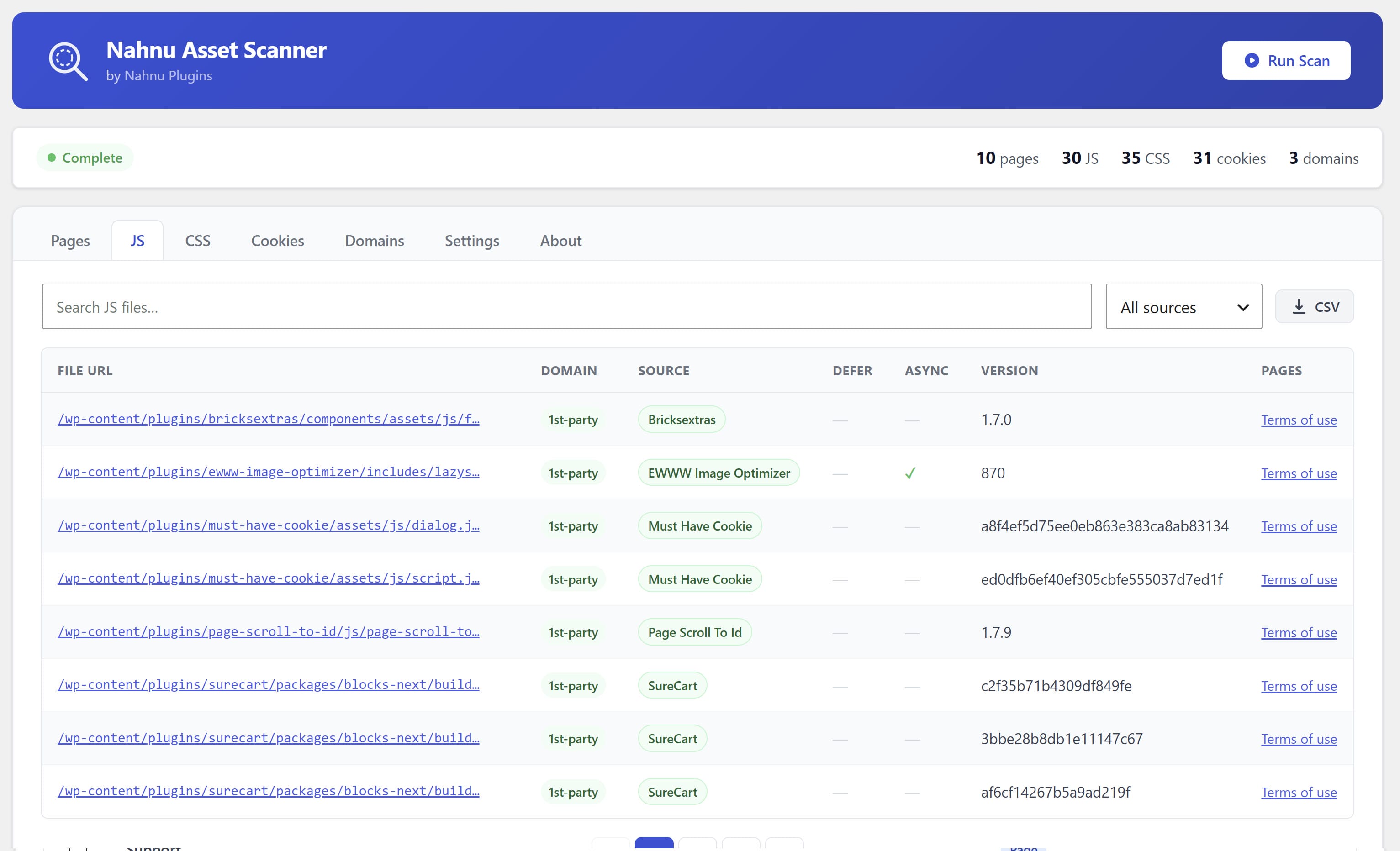Screen dimensions: 1400x851
Task: Click the 3 domains stat
Action: click(1323, 158)
